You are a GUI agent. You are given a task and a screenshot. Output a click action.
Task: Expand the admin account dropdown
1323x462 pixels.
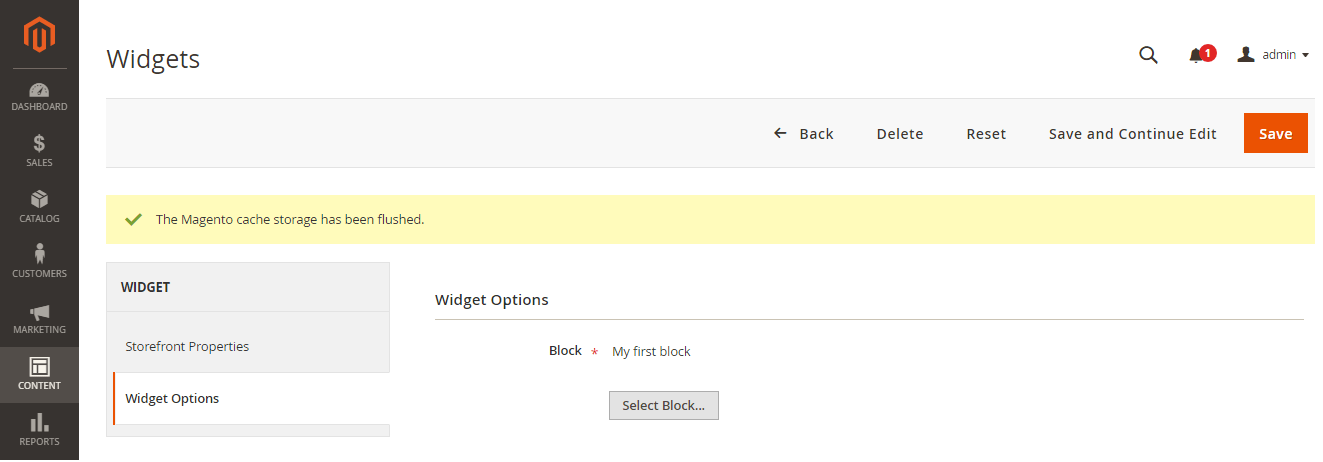pyautogui.click(x=1273, y=55)
